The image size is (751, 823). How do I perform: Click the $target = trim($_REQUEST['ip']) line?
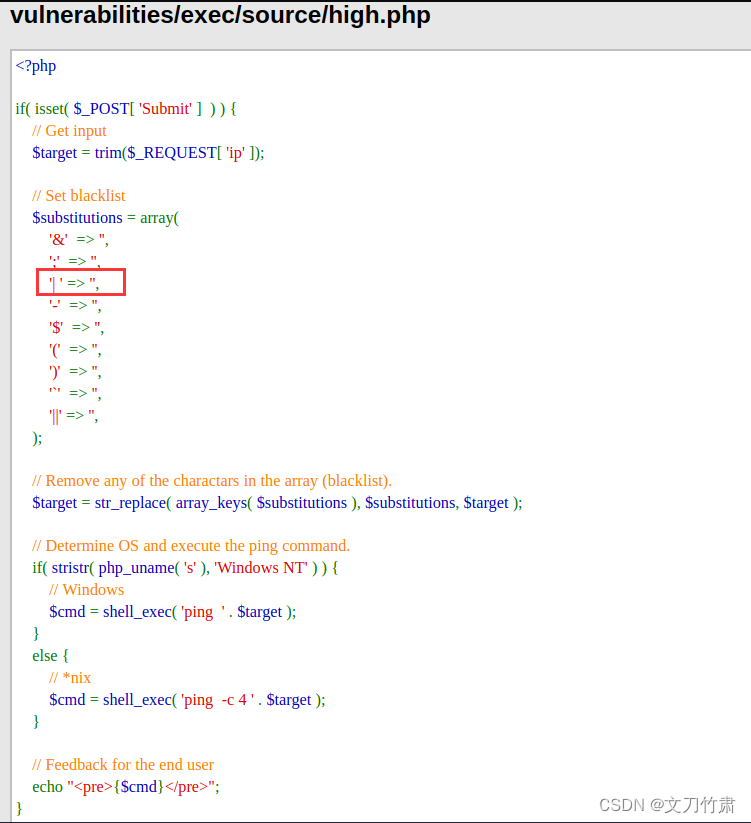pyautogui.click(x=149, y=153)
